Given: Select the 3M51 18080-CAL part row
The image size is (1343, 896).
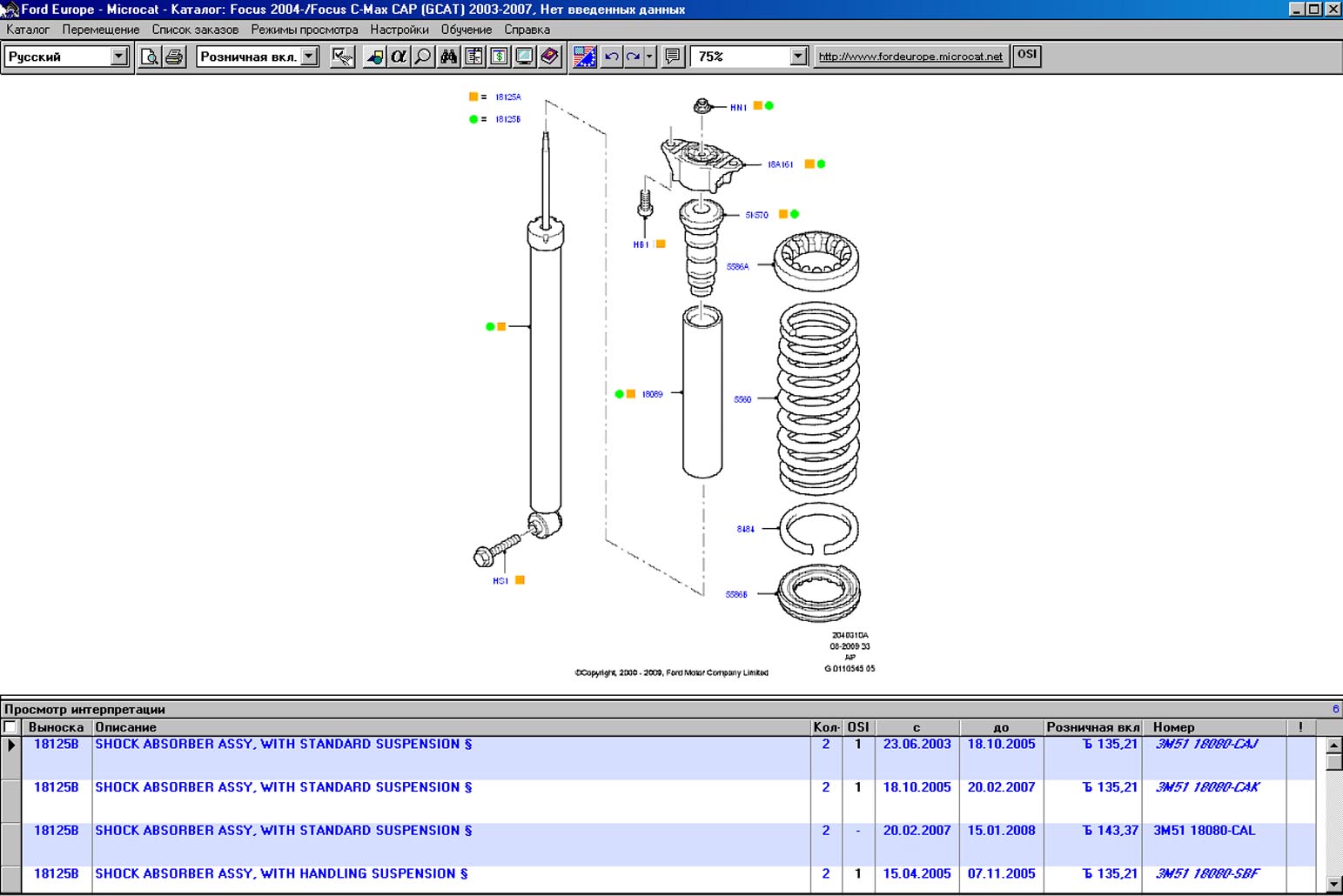Looking at the screenshot, I should tap(1204, 831).
